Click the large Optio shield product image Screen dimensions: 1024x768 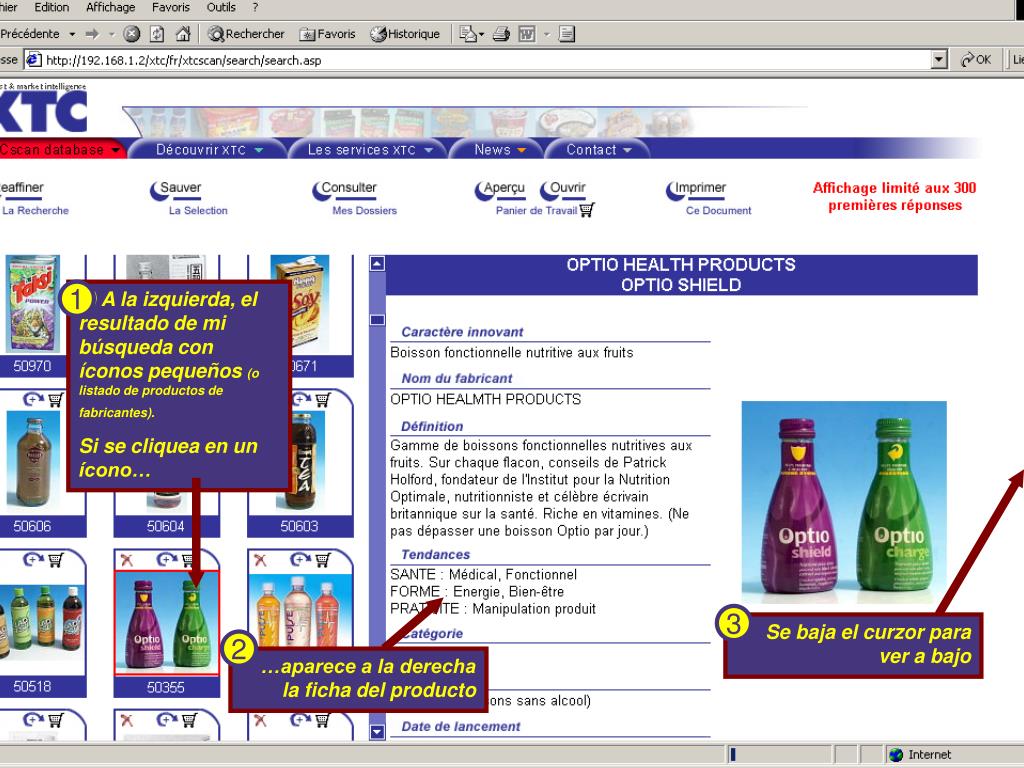[844, 502]
